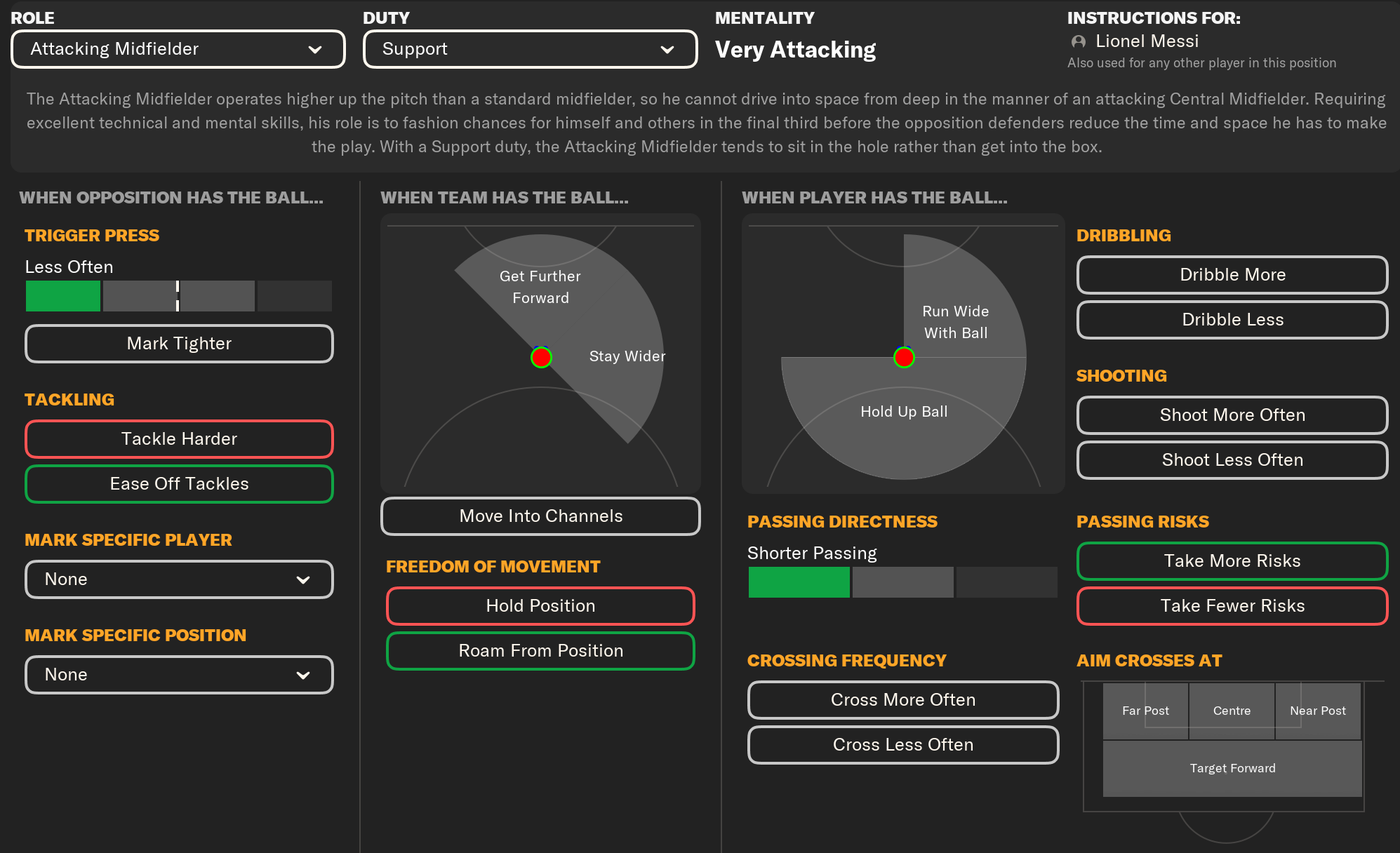
Task: Aim crosses at Far Post
Action: (x=1145, y=711)
